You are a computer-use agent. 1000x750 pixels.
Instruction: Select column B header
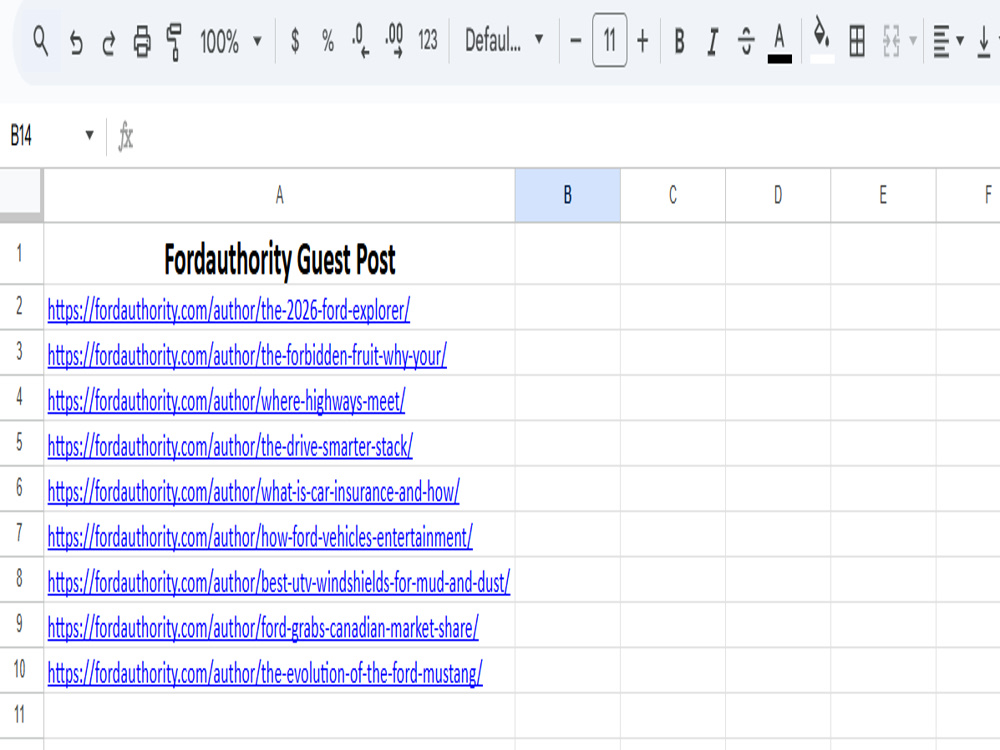(x=568, y=195)
